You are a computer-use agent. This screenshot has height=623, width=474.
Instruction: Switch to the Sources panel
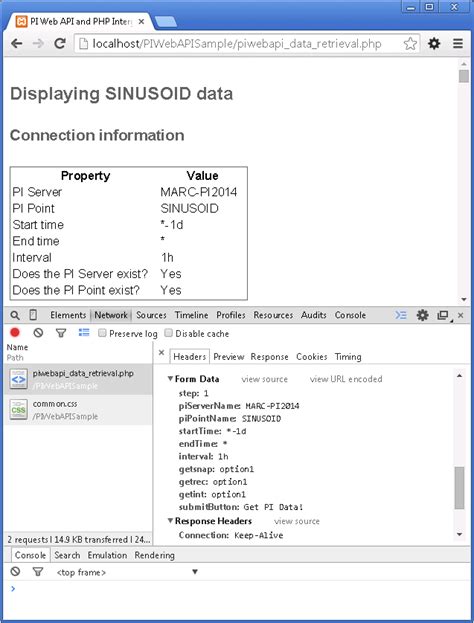151,315
